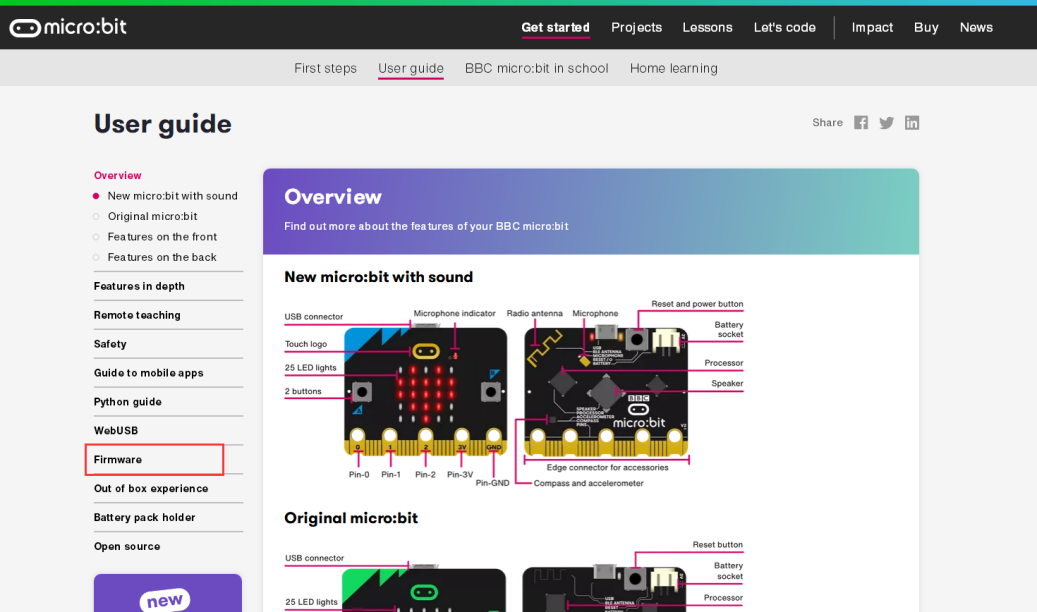1037x612 pixels.
Task: Switch to the First steps tab
Action: tap(325, 68)
